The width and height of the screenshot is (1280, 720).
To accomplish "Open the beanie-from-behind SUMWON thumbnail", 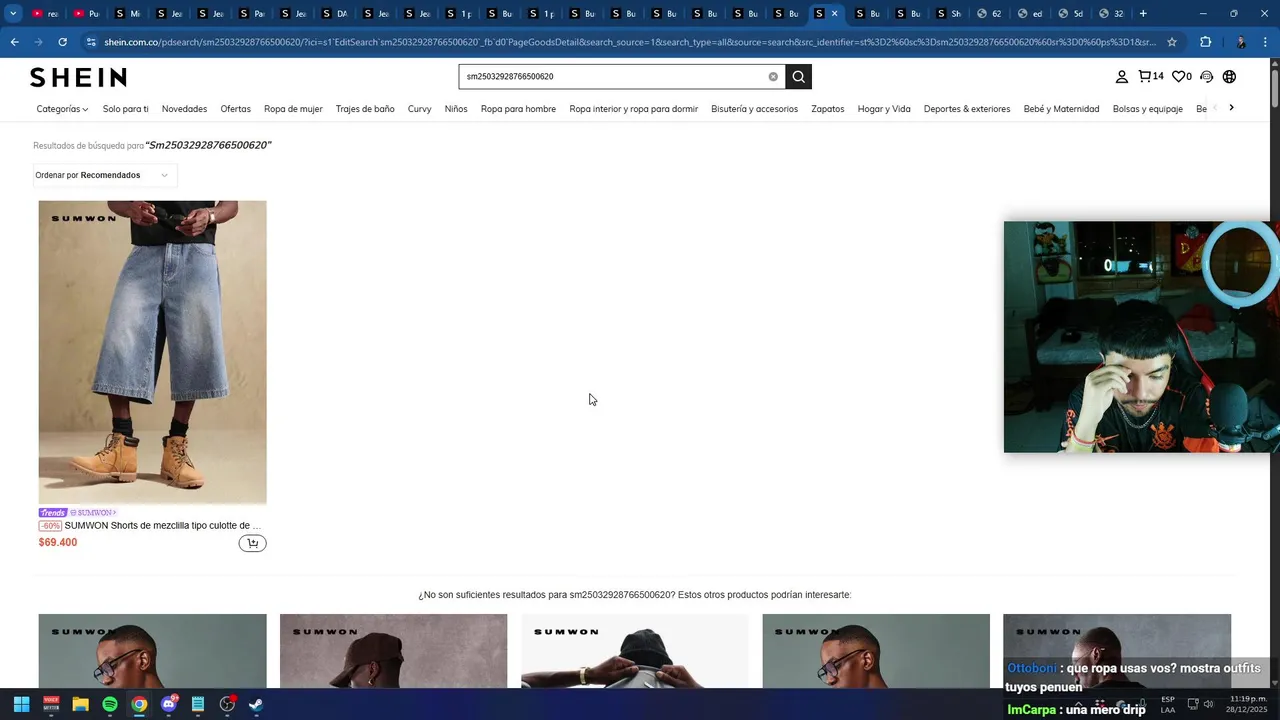I will [x=634, y=651].
